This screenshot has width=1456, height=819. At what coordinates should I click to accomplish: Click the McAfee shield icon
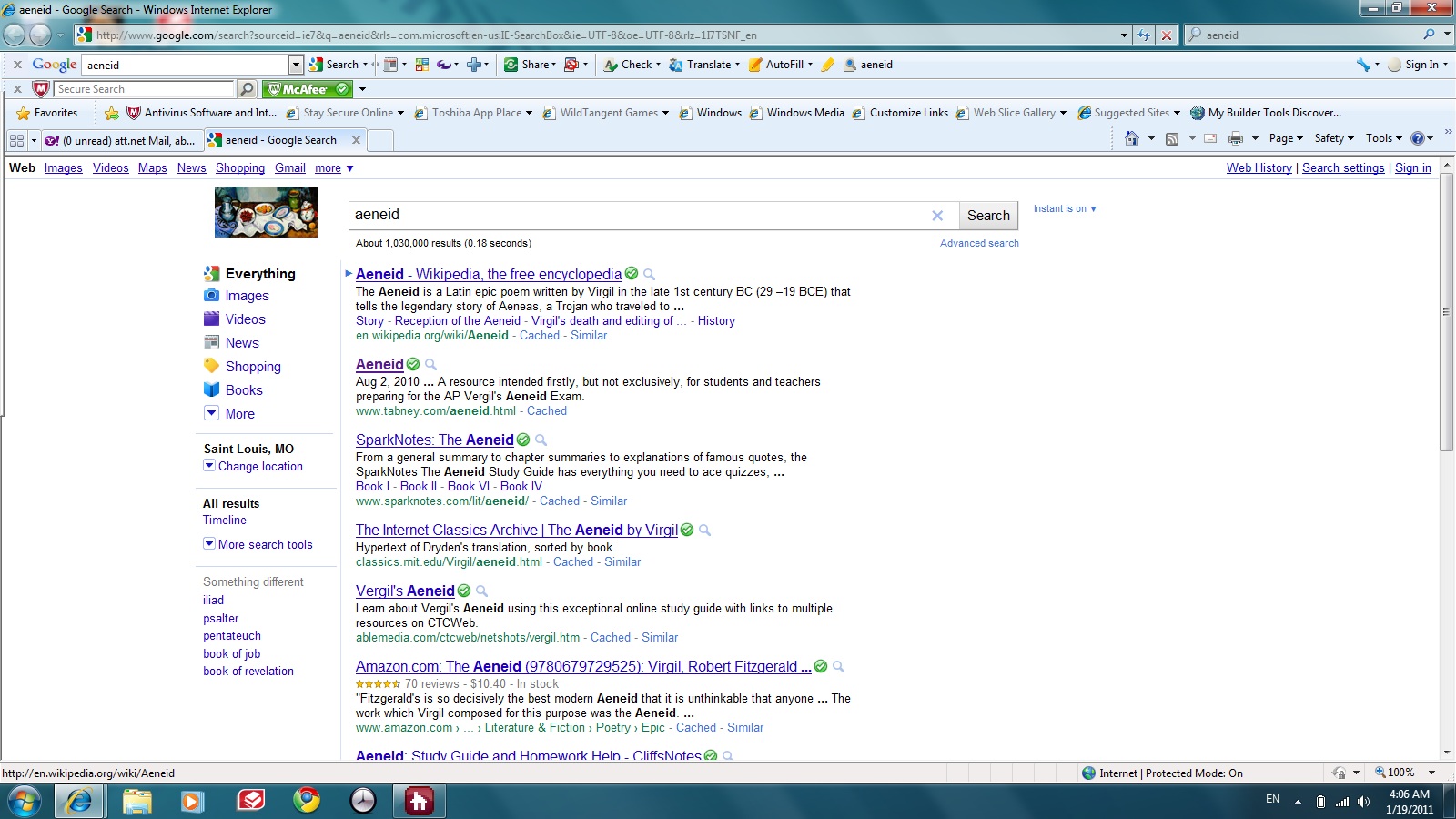click(40, 89)
